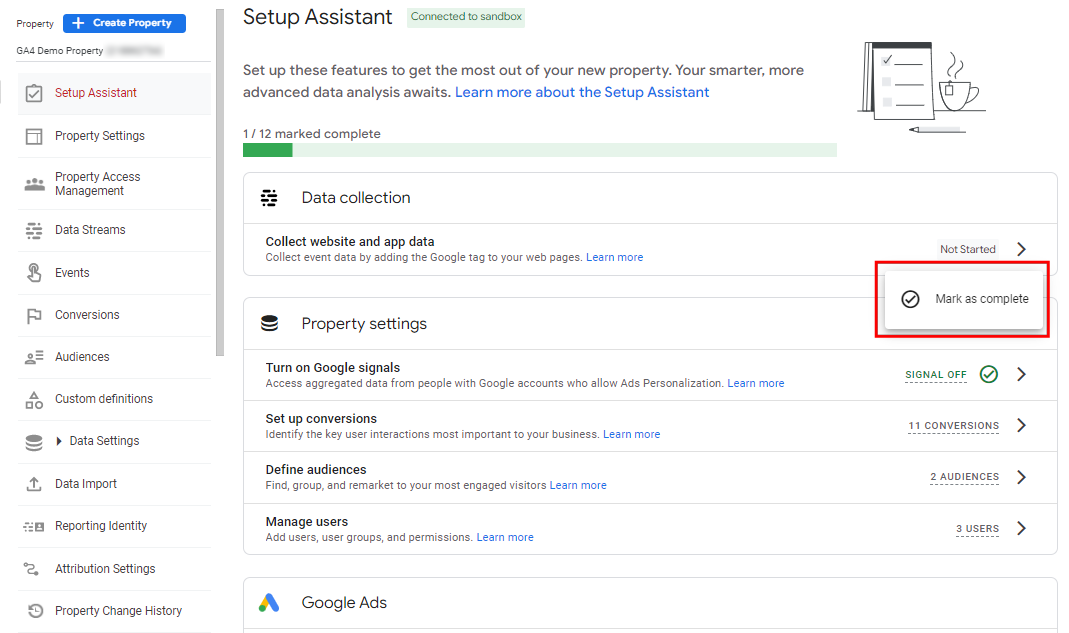Image resolution: width=1069 pixels, height=633 pixels.
Task: Click the plus icon in Create Property
Action: pos(78,23)
